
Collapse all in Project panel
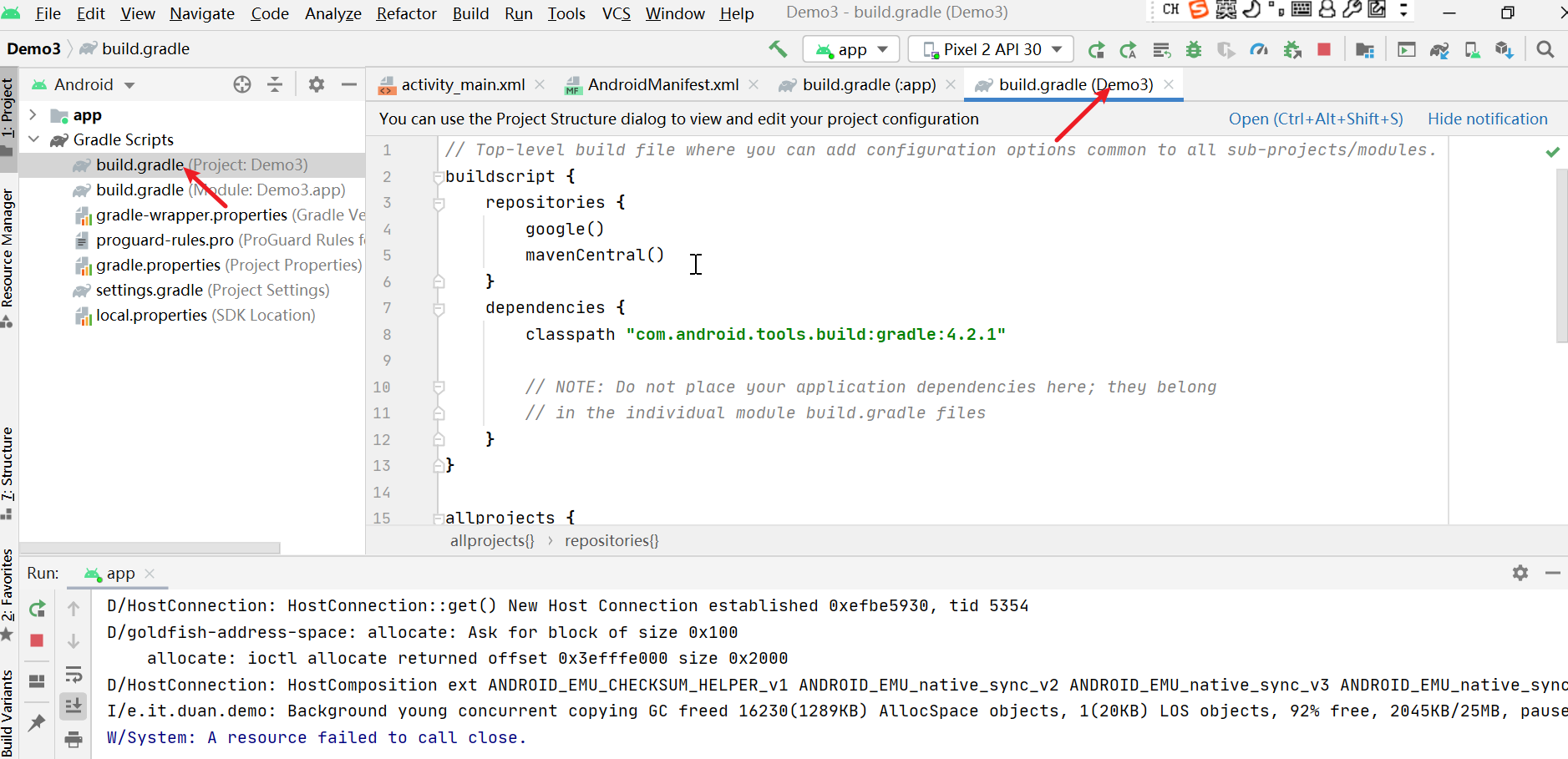[x=275, y=84]
